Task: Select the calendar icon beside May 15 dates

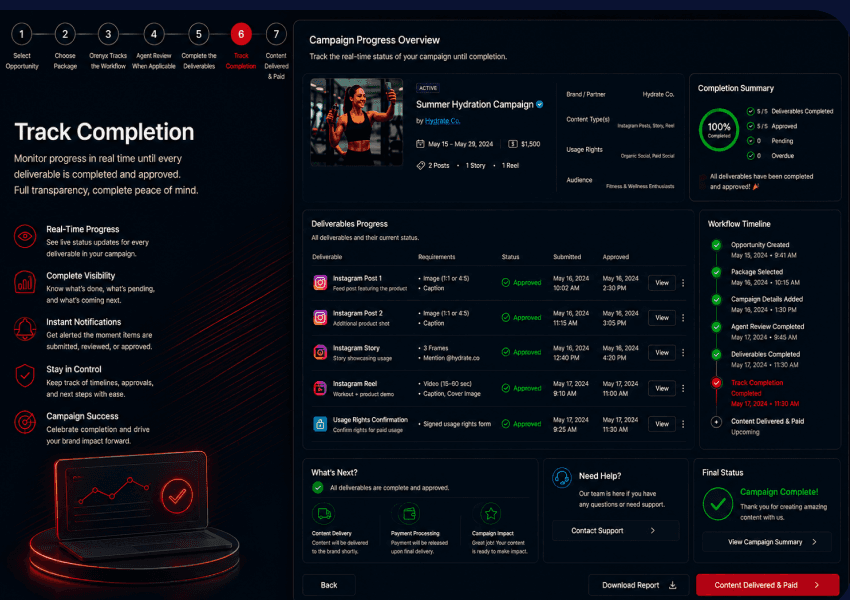Action: pyautogui.click(x=420, y=144)
